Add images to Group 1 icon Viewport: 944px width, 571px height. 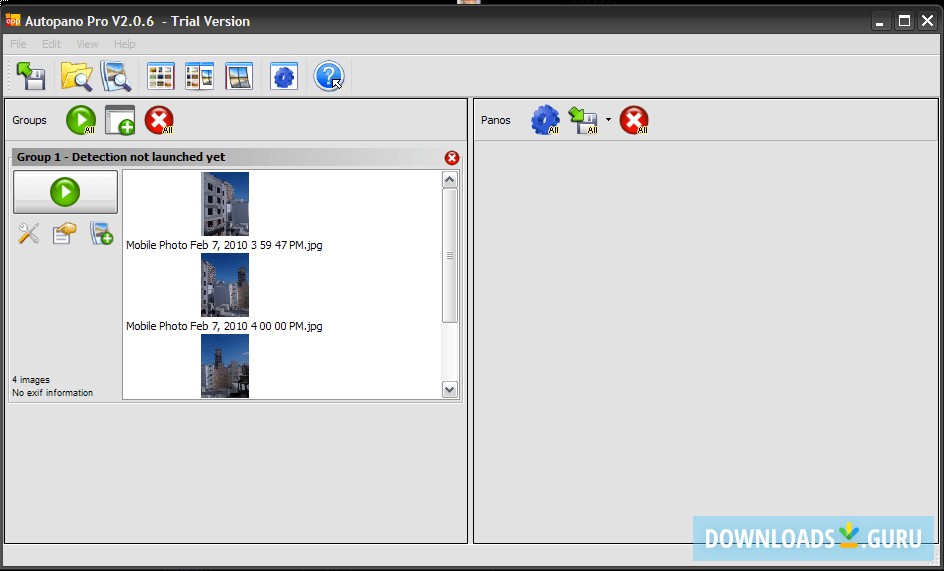point(101,233)
